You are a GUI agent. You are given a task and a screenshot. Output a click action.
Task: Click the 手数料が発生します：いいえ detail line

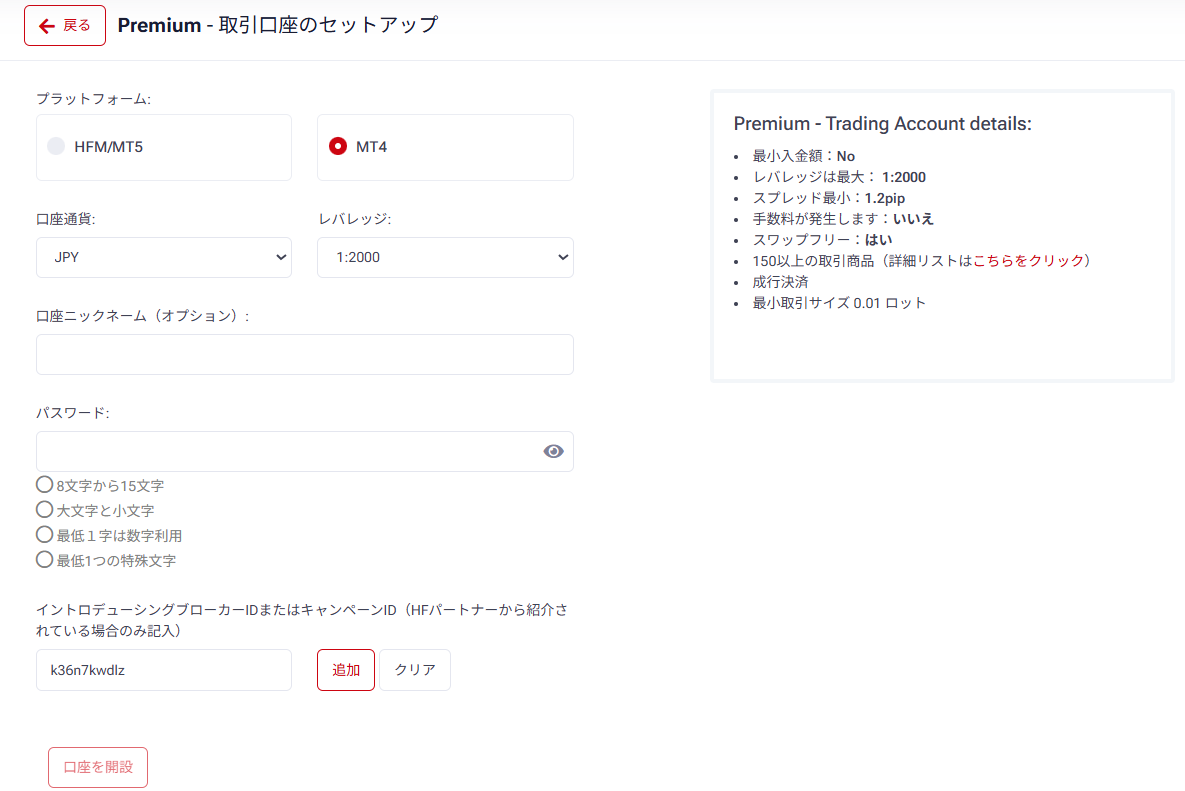843,219
